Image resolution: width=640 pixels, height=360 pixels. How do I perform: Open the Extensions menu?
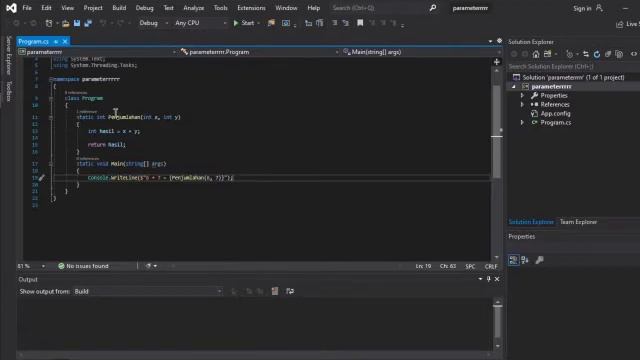tap(251, 8)
